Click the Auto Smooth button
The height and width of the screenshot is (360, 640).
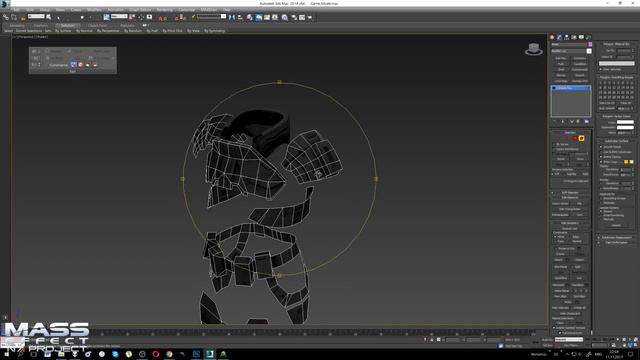[x=607, y=108]
